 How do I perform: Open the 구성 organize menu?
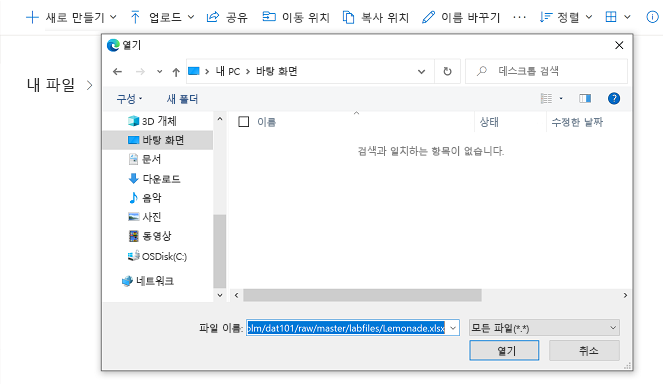click(129, 99)
